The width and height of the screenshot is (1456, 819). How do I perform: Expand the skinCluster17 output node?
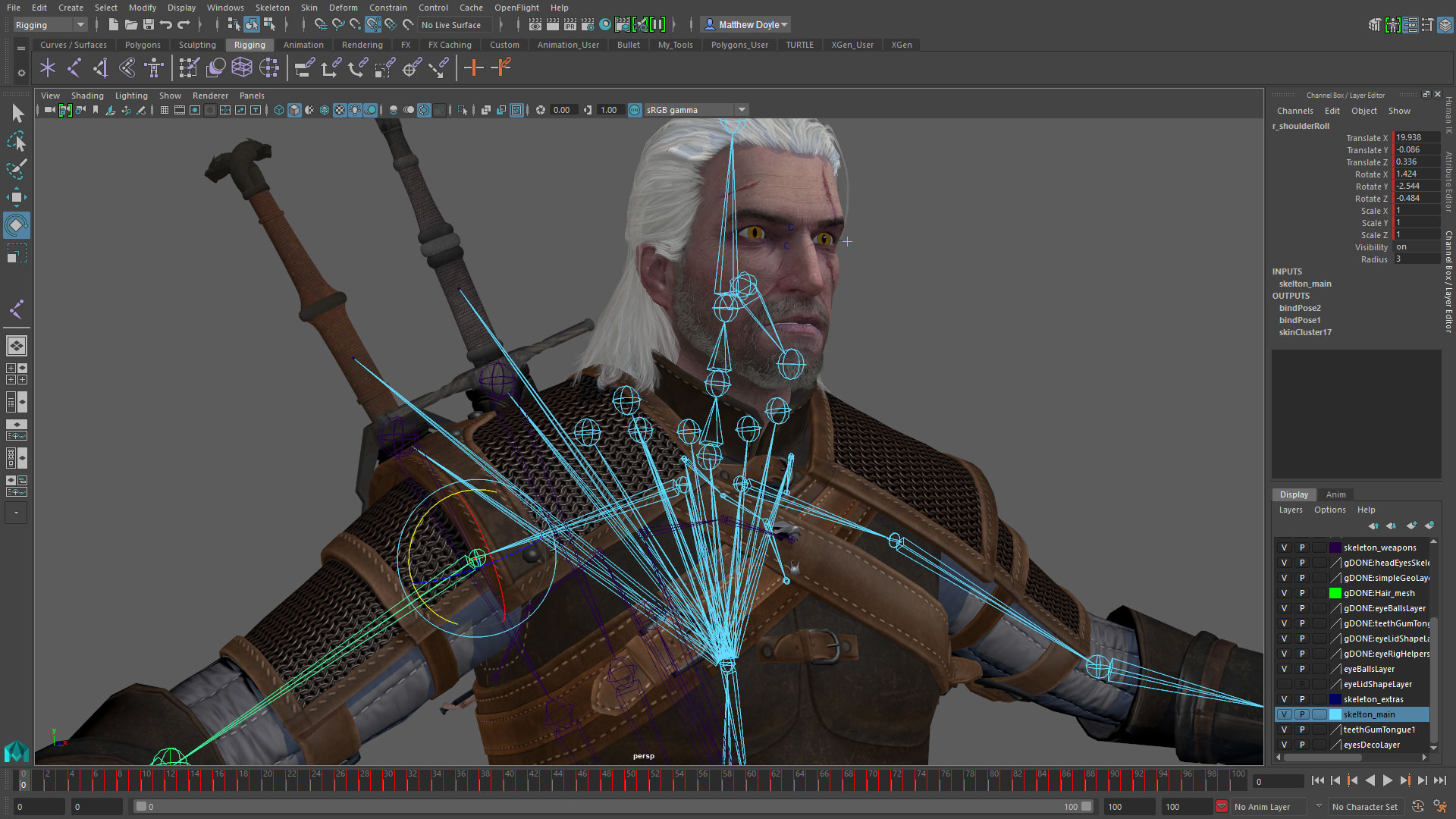(x=1306, y=332)
